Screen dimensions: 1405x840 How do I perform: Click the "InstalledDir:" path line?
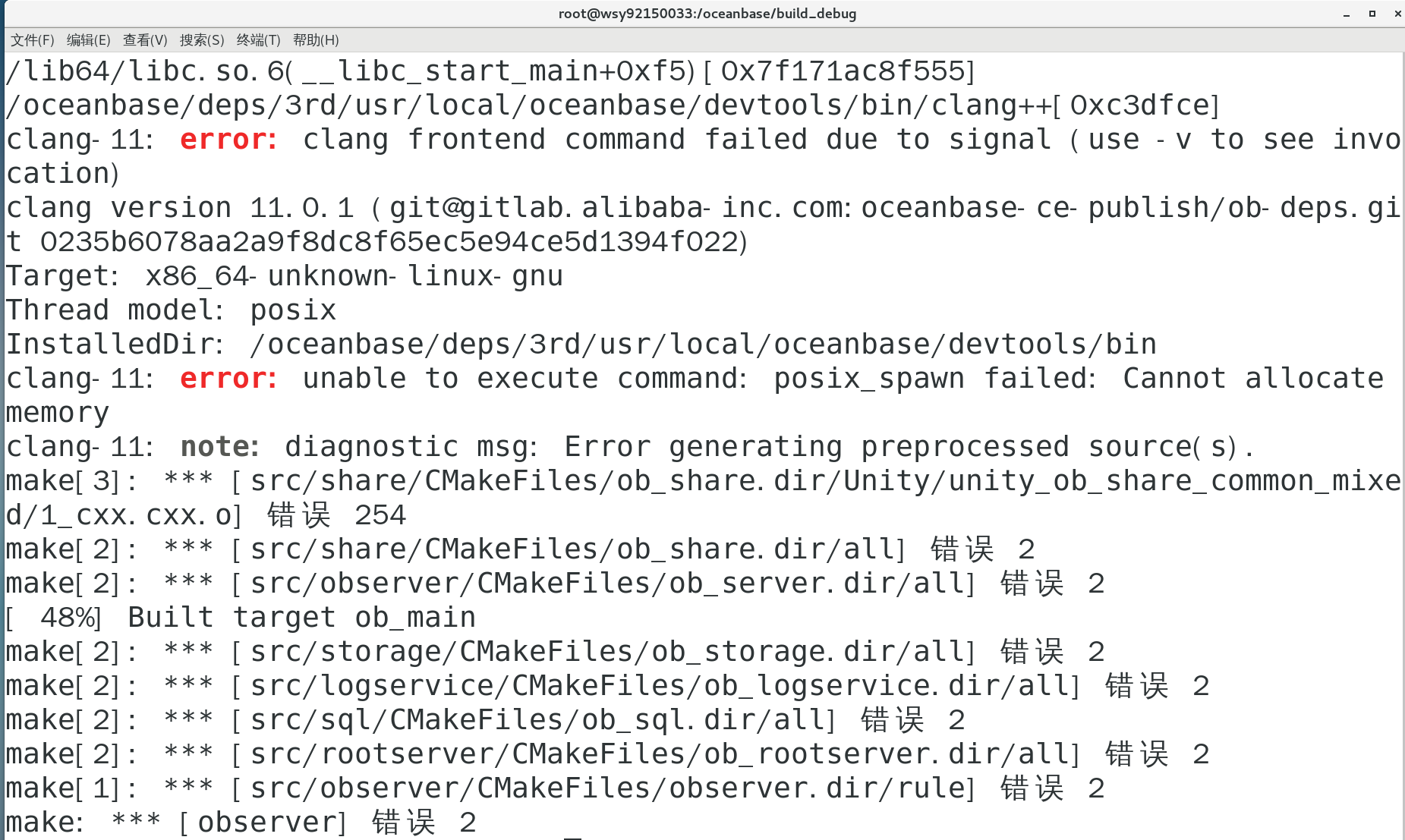click(x=581, y=344)
